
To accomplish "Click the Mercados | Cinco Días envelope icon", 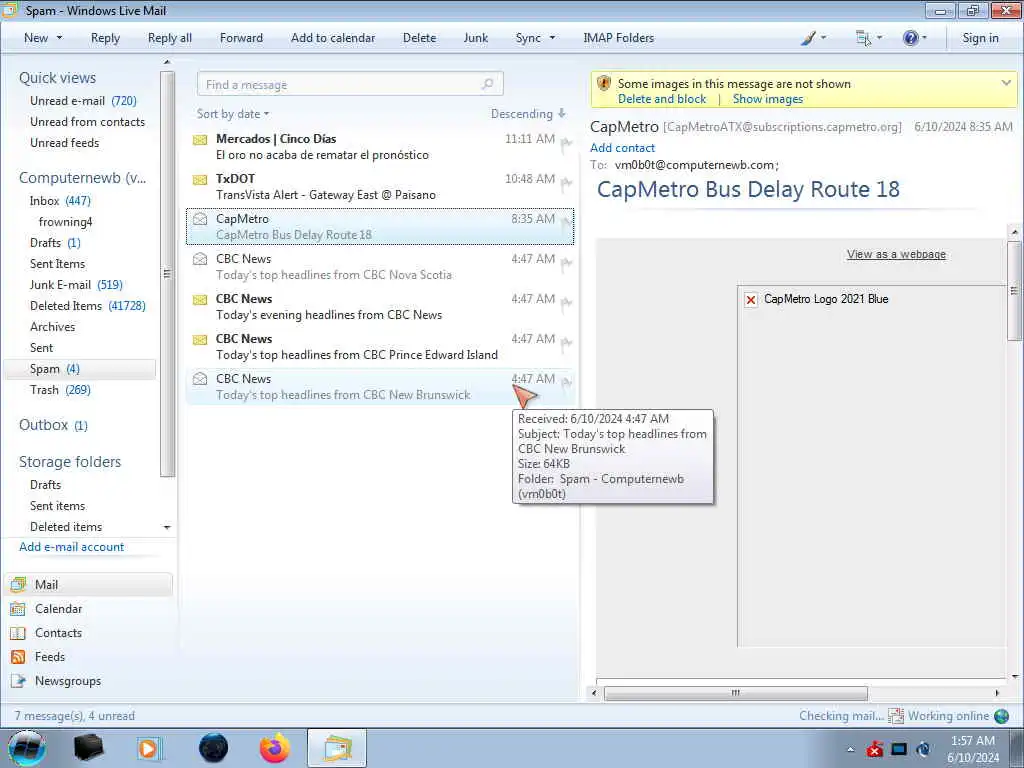I will pyautogui.click(x=200, y=140).
